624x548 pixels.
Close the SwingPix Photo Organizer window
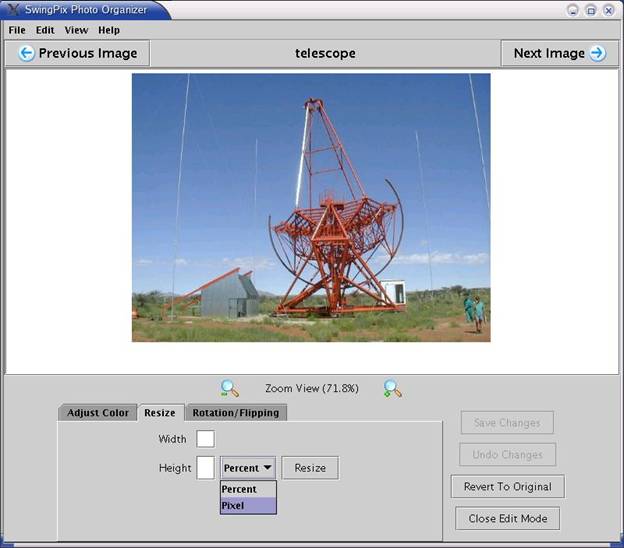607,10
